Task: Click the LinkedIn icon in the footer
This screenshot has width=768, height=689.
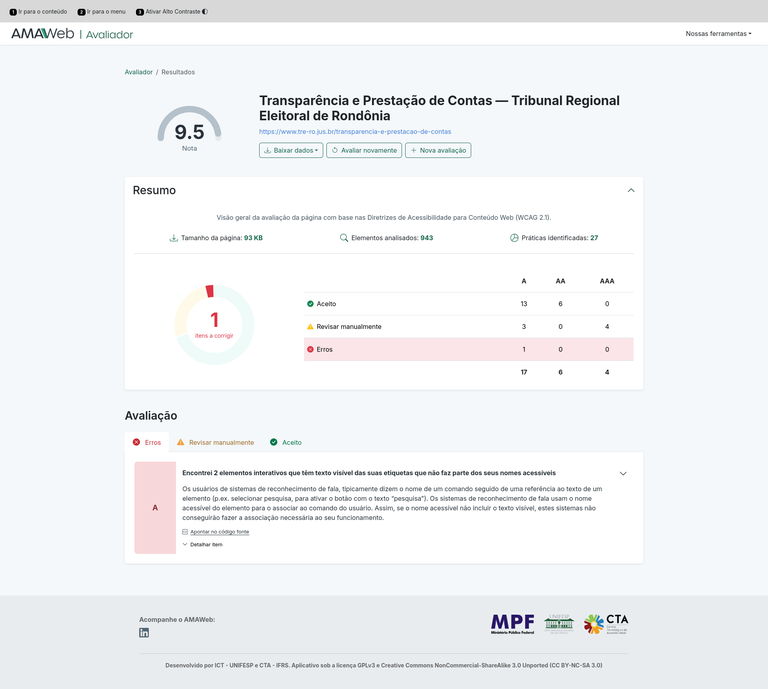Action: point(144,633)
